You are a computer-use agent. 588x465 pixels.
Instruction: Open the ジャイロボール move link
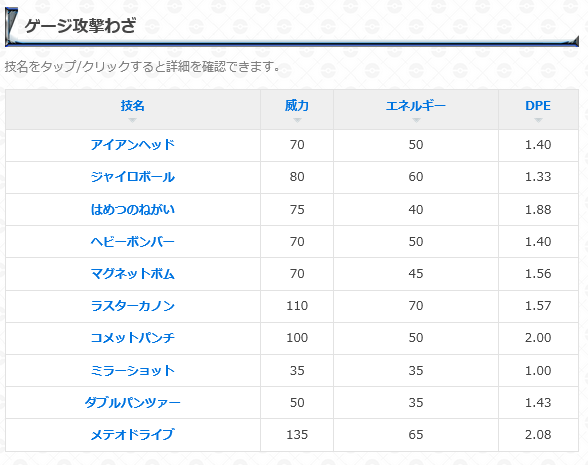[x=132, y=177]
